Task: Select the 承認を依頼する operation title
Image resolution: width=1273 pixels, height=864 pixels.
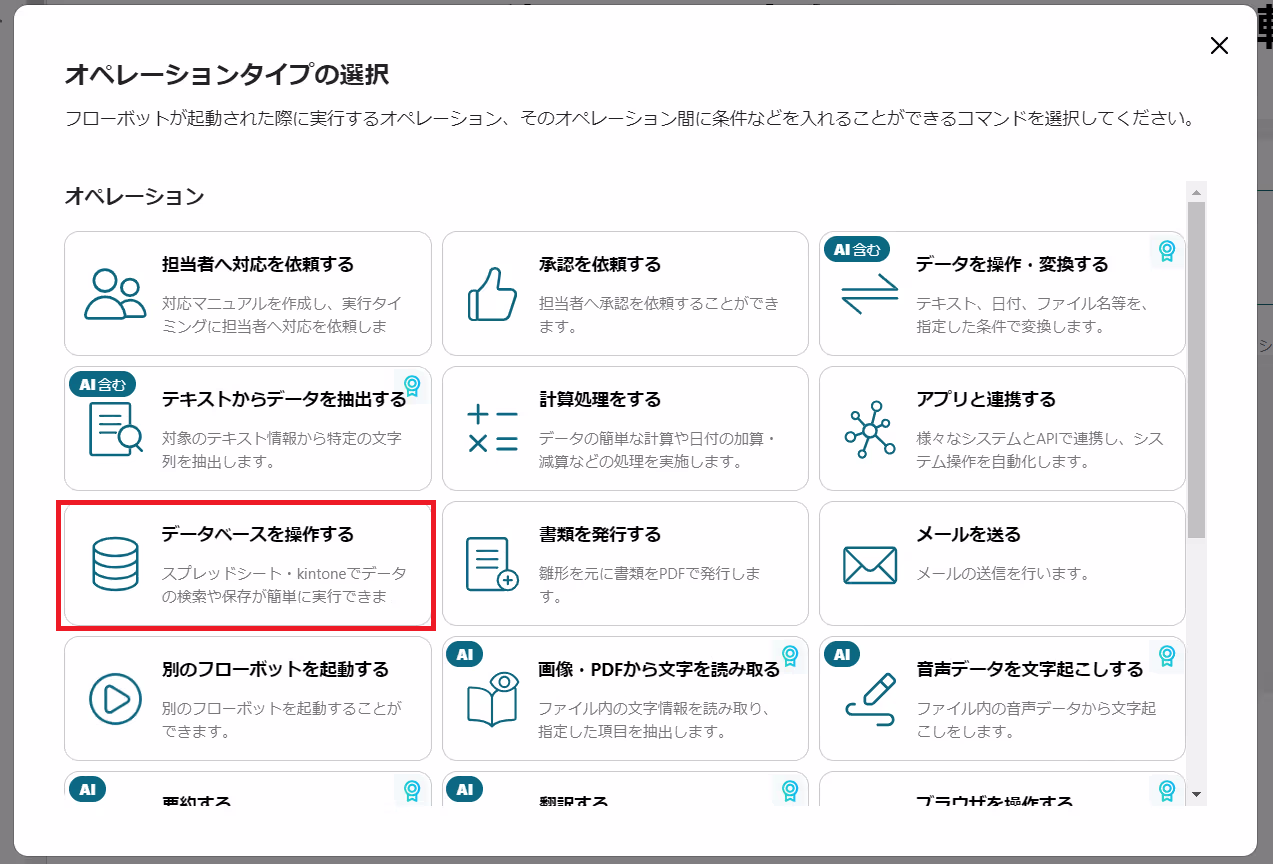Action: [600, 265]
